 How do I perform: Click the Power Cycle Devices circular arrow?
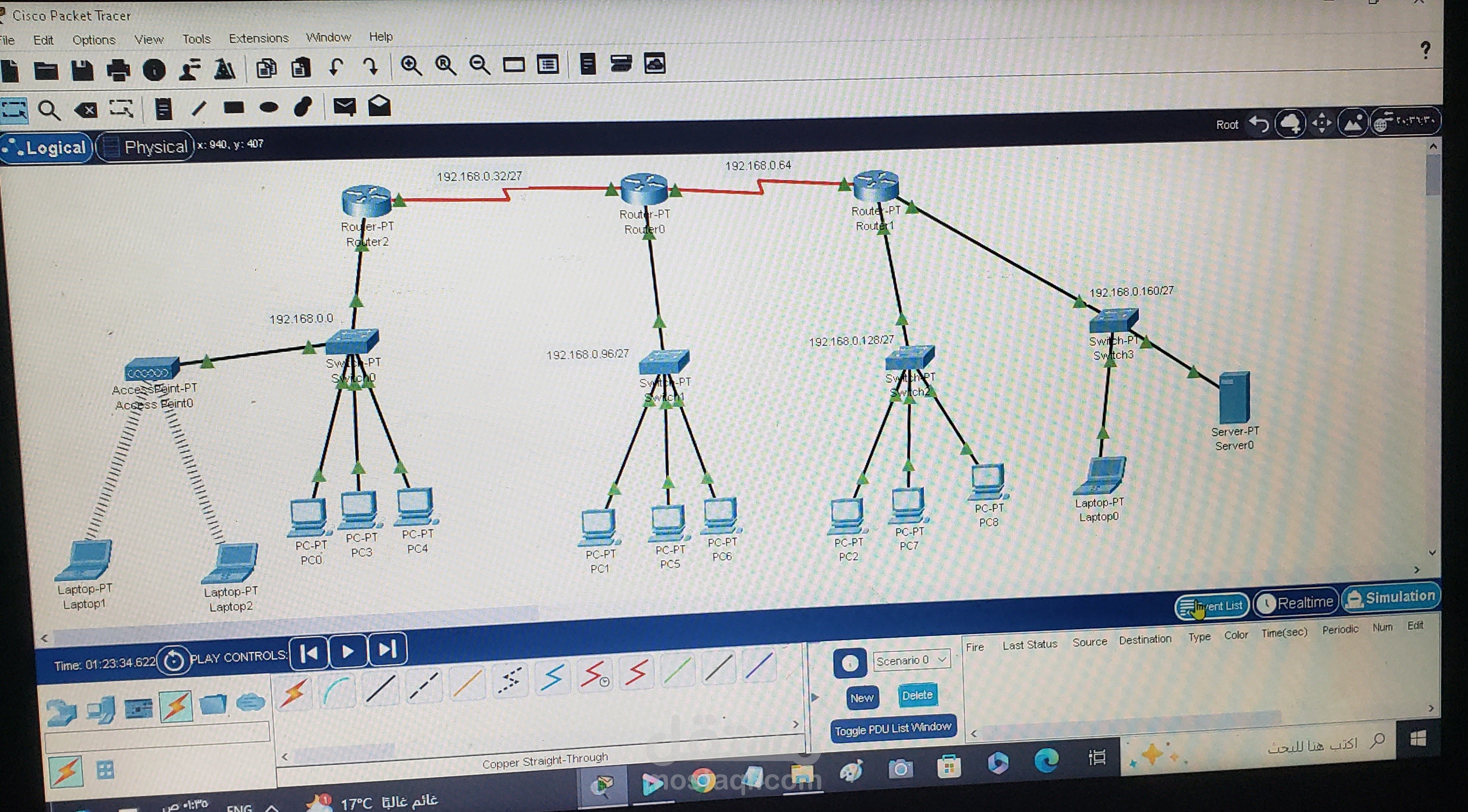coord(173,661)
